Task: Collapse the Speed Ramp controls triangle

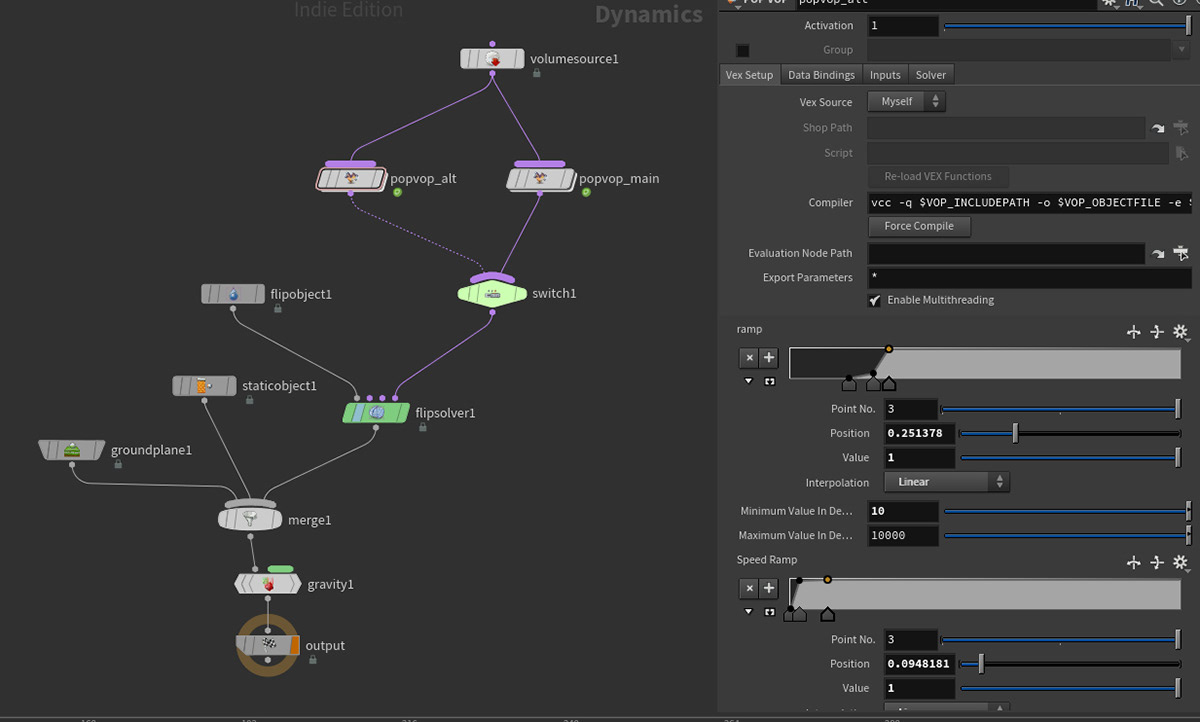Action: pos(749,611)
